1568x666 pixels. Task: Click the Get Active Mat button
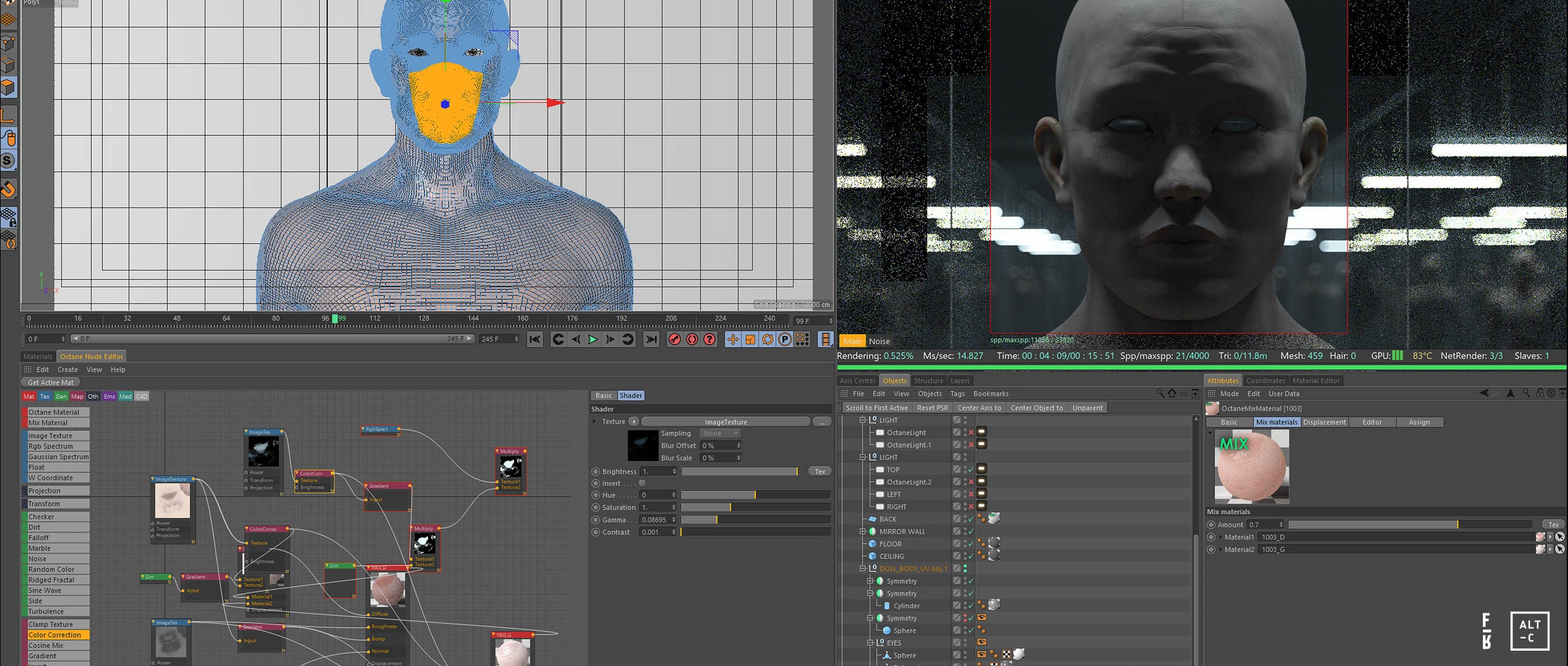[50, 383]
